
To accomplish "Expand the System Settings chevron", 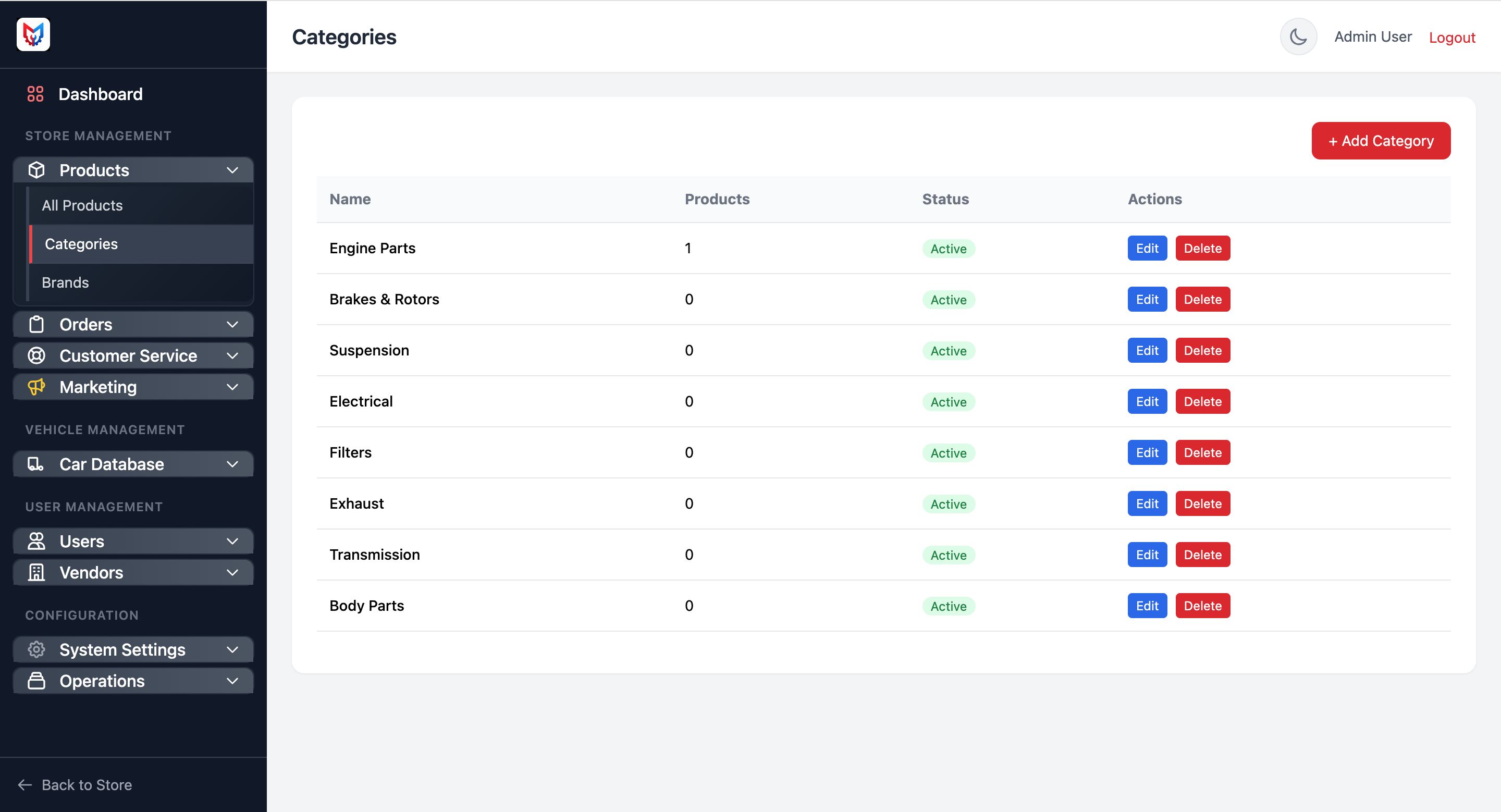I will point(232,649).
